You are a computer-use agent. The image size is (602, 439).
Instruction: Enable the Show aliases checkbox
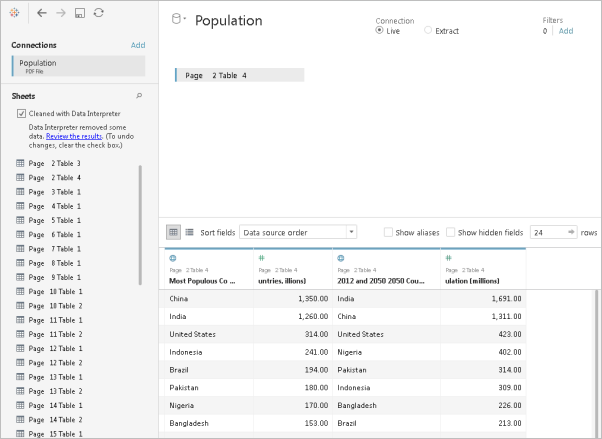[389, 232]
